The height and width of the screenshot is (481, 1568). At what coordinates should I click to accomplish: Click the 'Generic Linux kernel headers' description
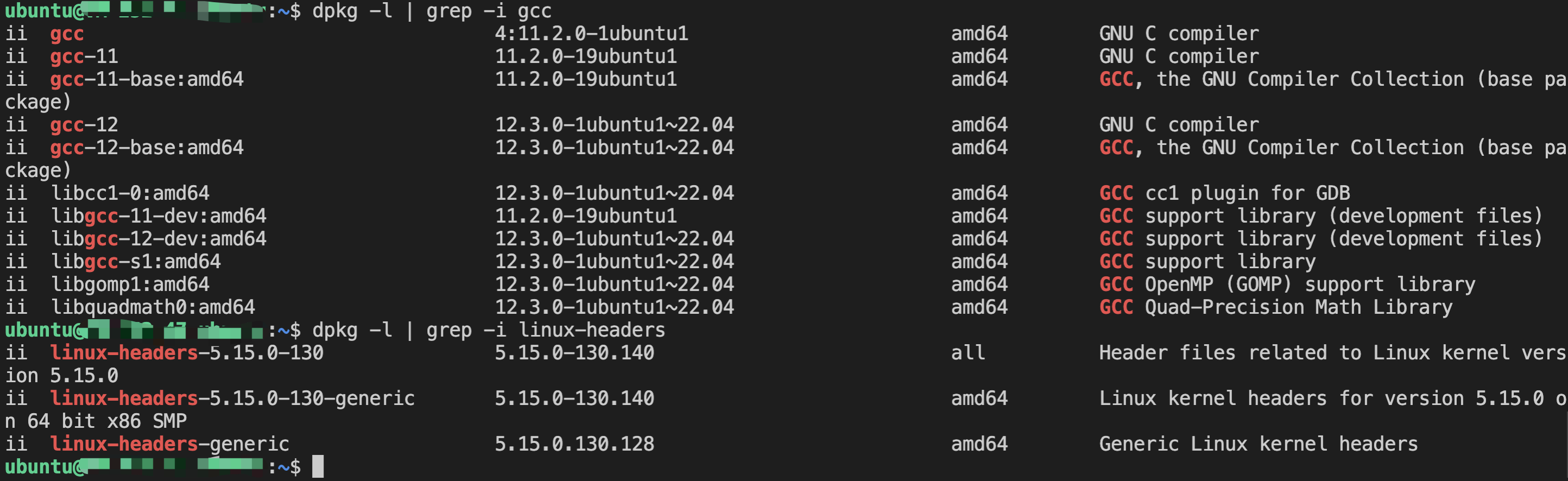pyautogui.click(x=1258, y=444)
